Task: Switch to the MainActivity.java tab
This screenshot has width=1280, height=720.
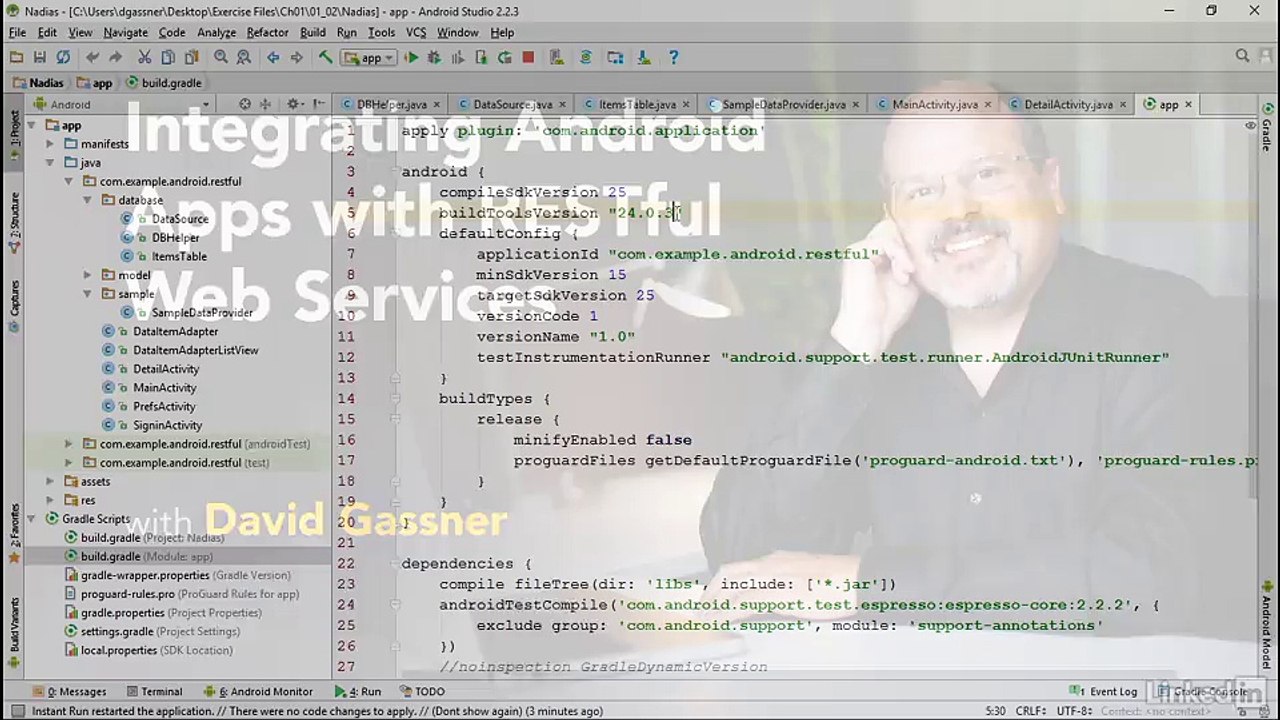Action: (x=935, y=104)
